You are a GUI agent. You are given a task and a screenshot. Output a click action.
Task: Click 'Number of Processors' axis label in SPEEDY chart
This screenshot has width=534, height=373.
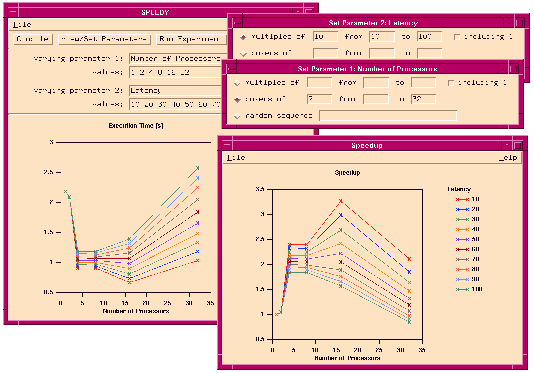tap(136, 311)
